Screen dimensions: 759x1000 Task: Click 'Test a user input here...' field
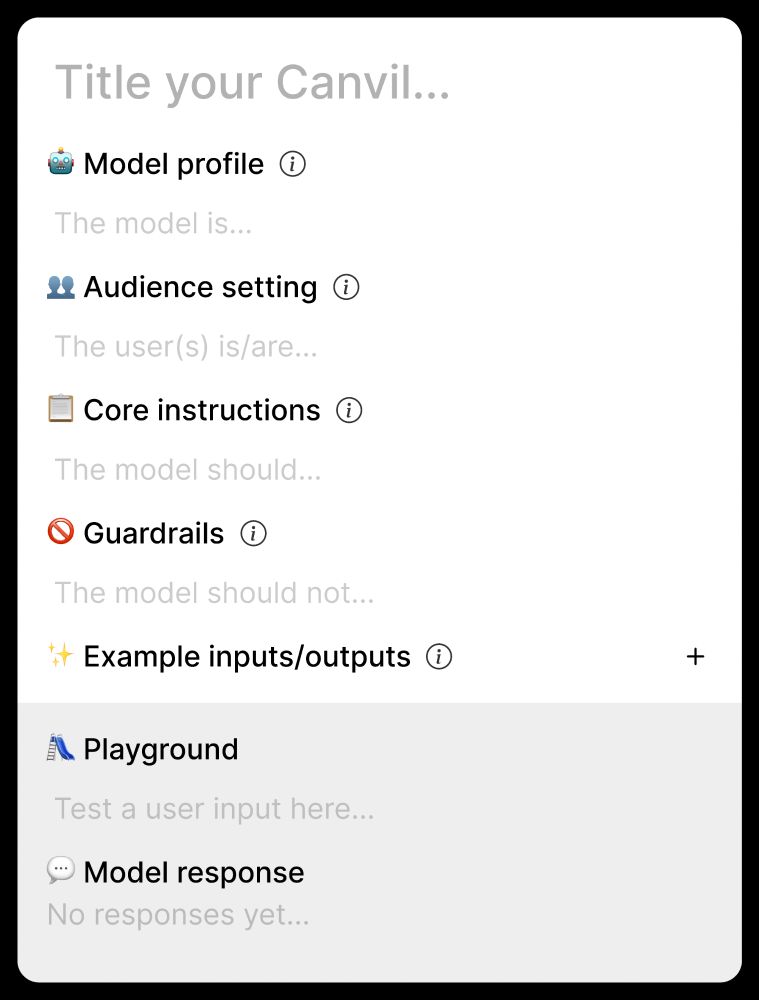pos(380,809)
